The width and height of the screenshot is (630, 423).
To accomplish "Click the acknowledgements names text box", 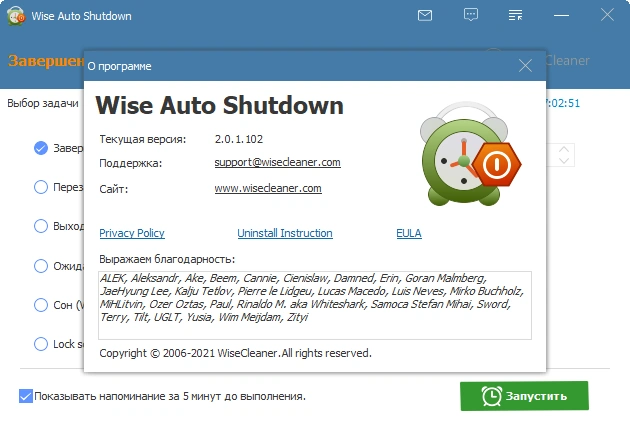I will 315,305.
